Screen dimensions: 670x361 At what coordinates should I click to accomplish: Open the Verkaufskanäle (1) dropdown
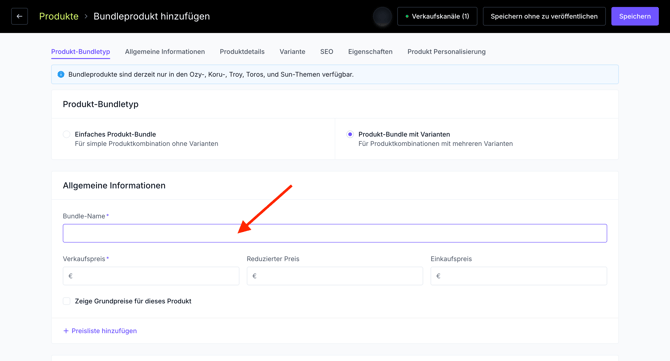pyautogui.click(x=437, y=16)
